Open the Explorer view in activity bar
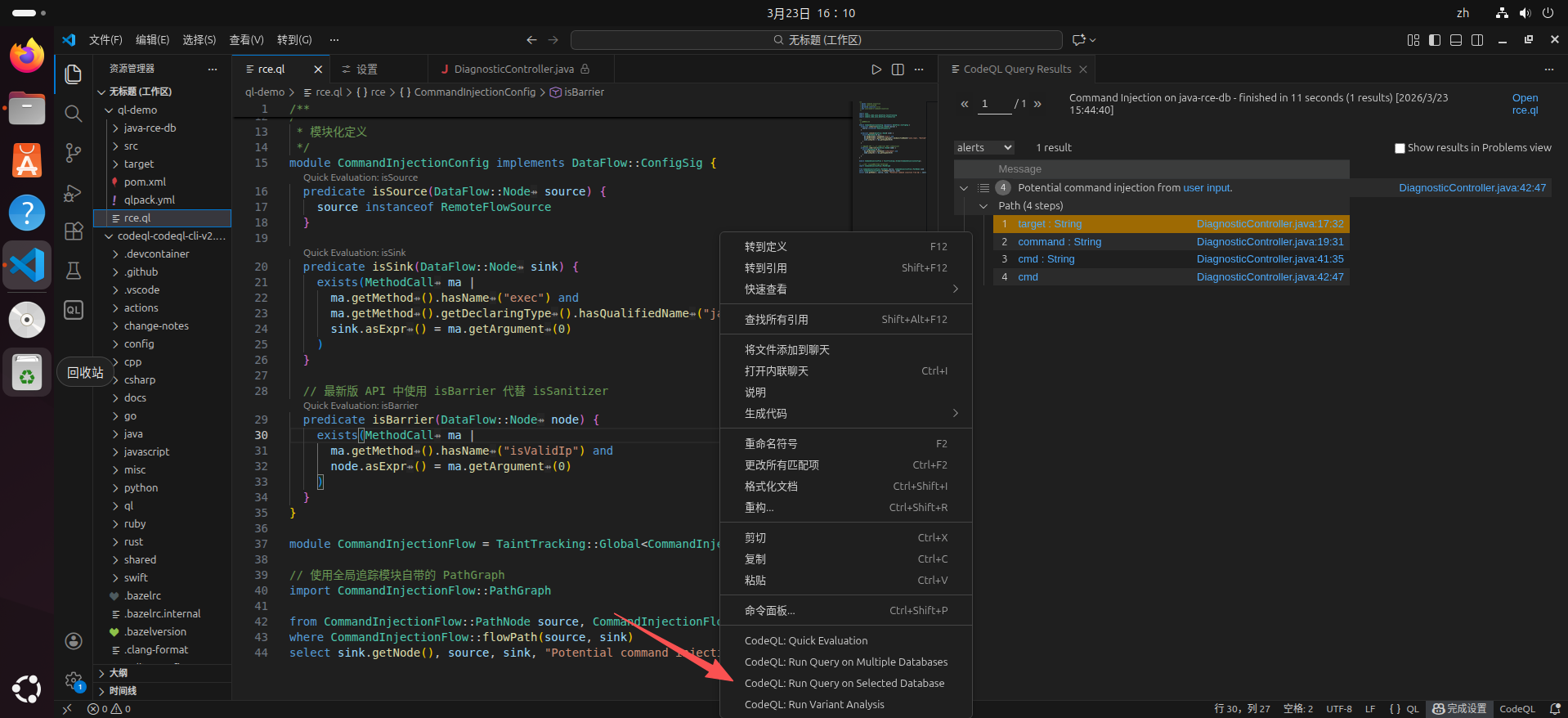The image size is (1568, 718). [x=74, y=74]
